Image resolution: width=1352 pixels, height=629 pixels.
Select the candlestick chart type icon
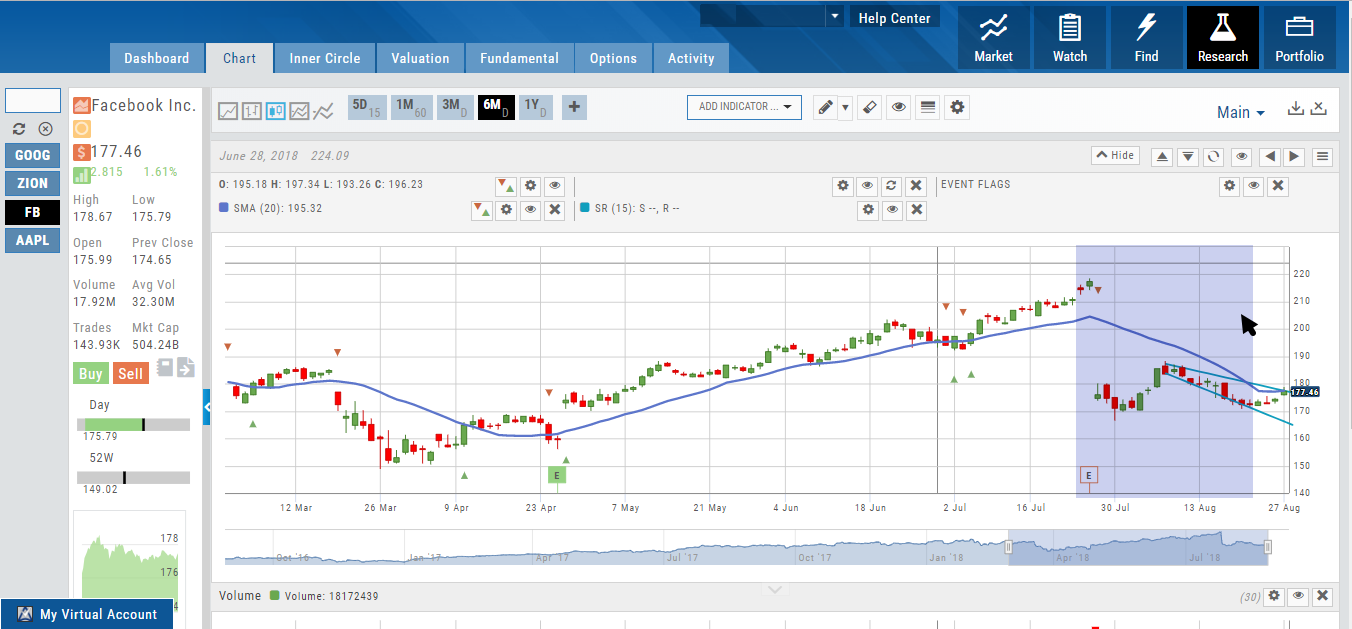(x=275, y=111)
